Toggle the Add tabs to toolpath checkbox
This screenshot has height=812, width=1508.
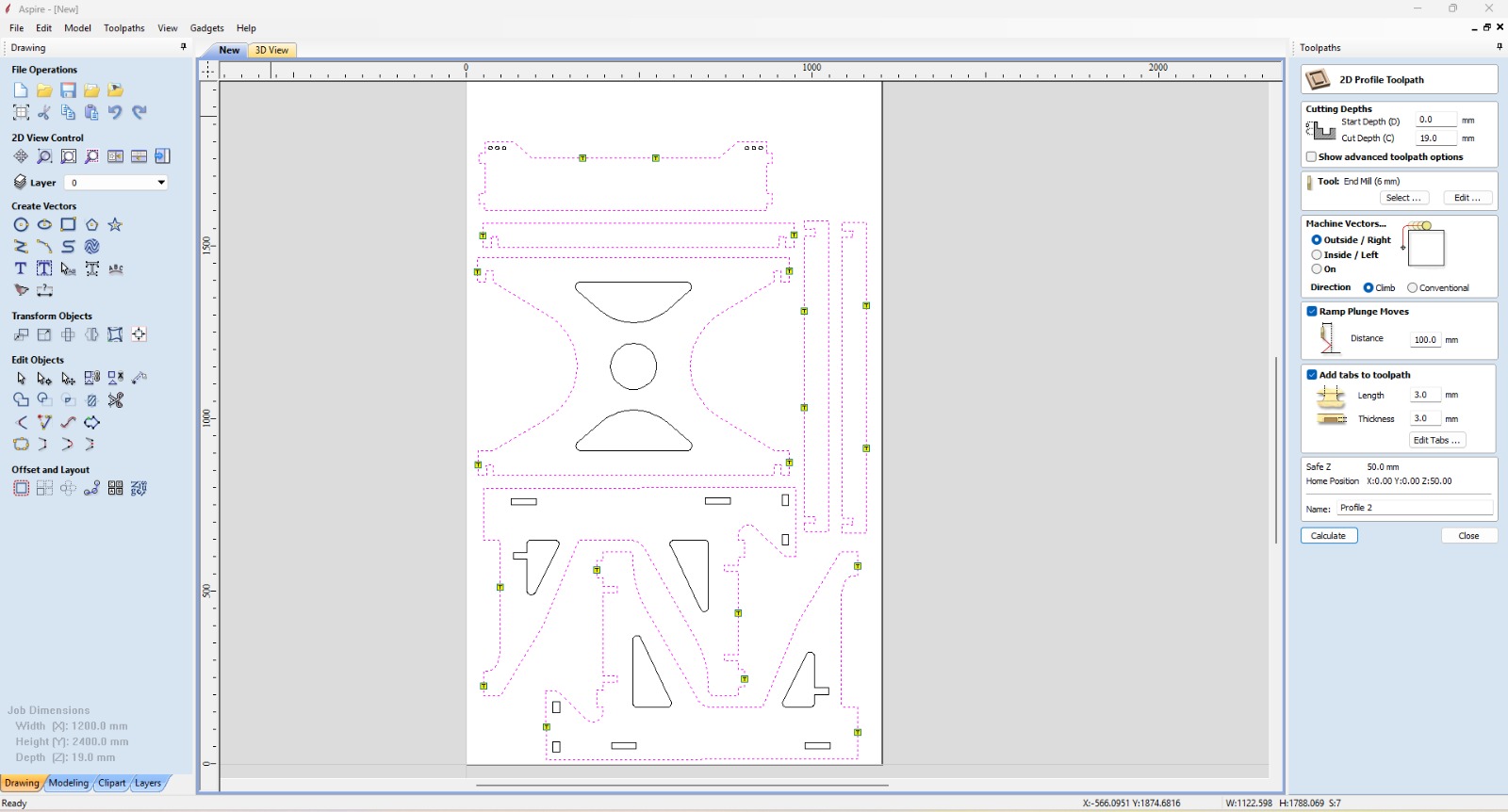coord(1312,375)
